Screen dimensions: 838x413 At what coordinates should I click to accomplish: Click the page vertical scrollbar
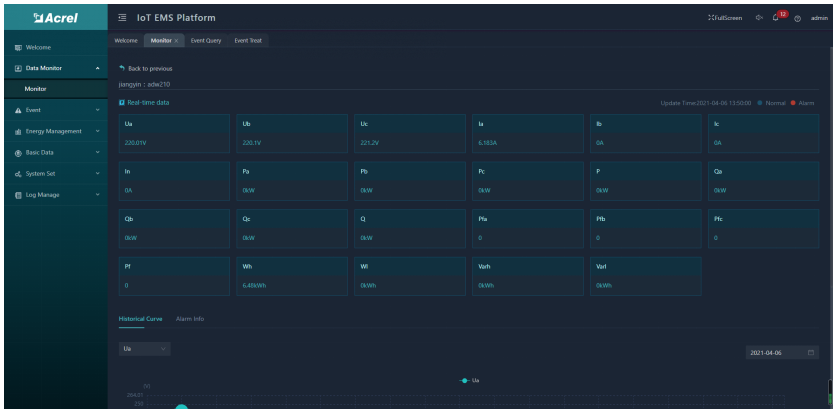[832, 392]
